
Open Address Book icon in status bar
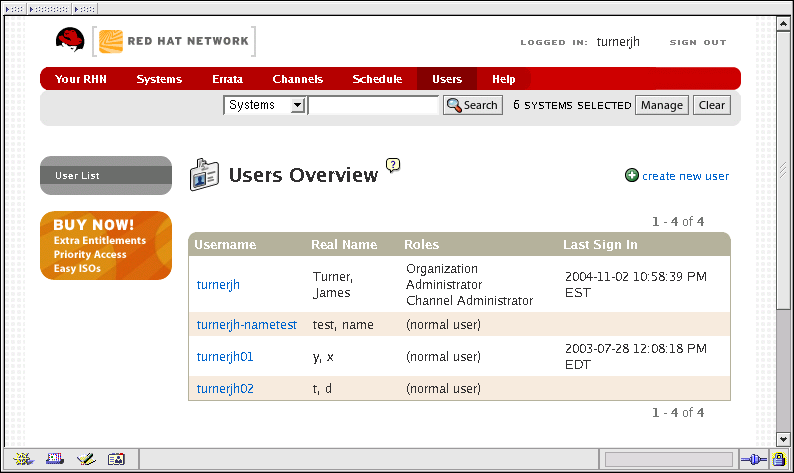116,459
